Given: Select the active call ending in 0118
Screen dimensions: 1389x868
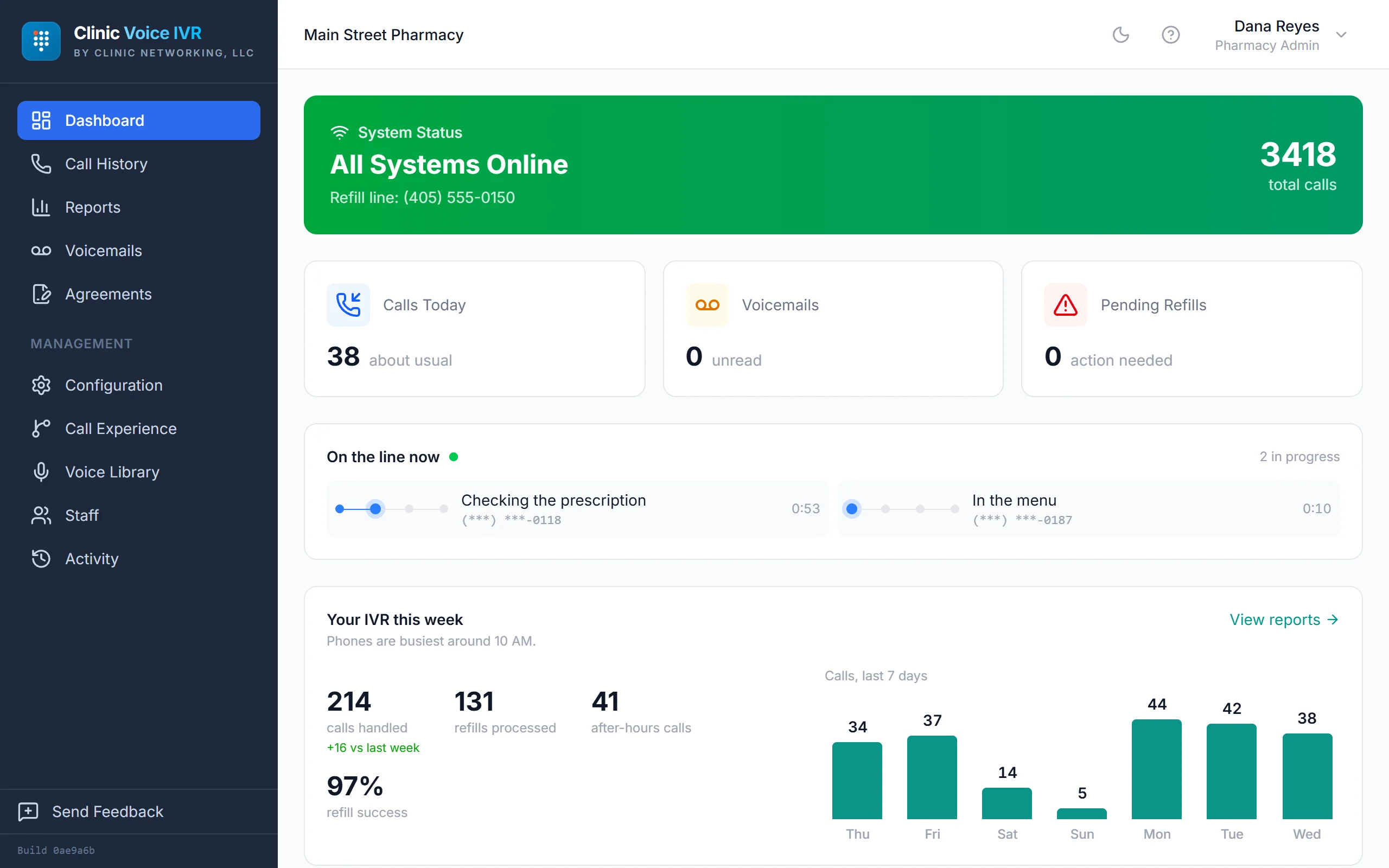Looking at the screenshot, I should (577, 509).
